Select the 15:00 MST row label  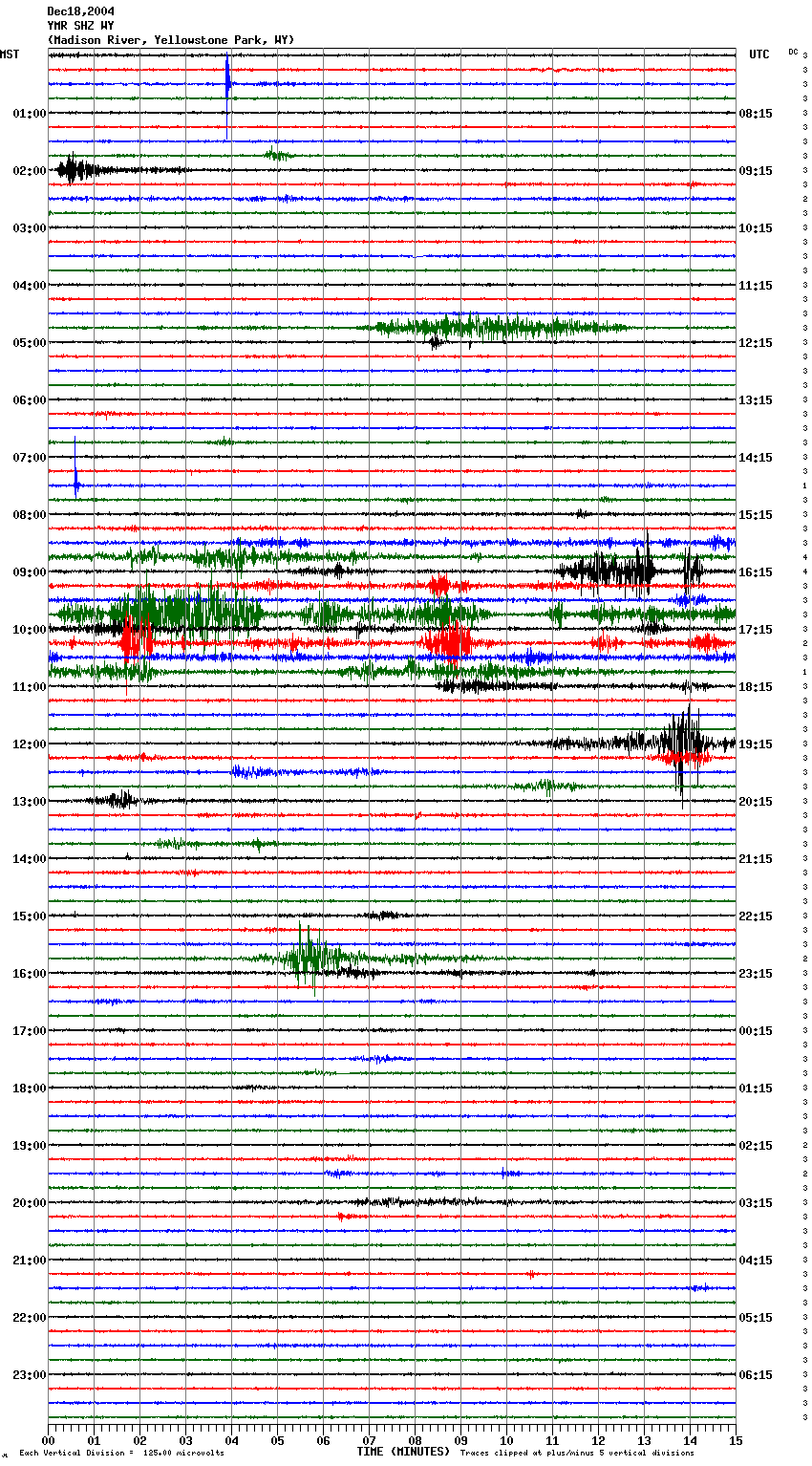pos(30,916)
